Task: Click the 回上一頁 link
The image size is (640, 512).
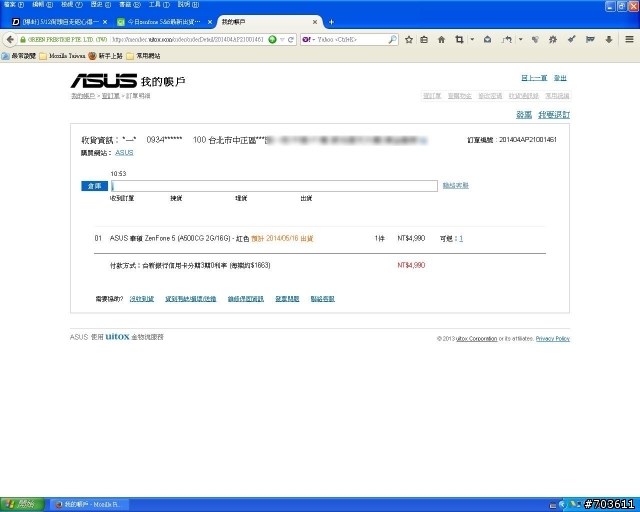Action: (x=534, y=78)
